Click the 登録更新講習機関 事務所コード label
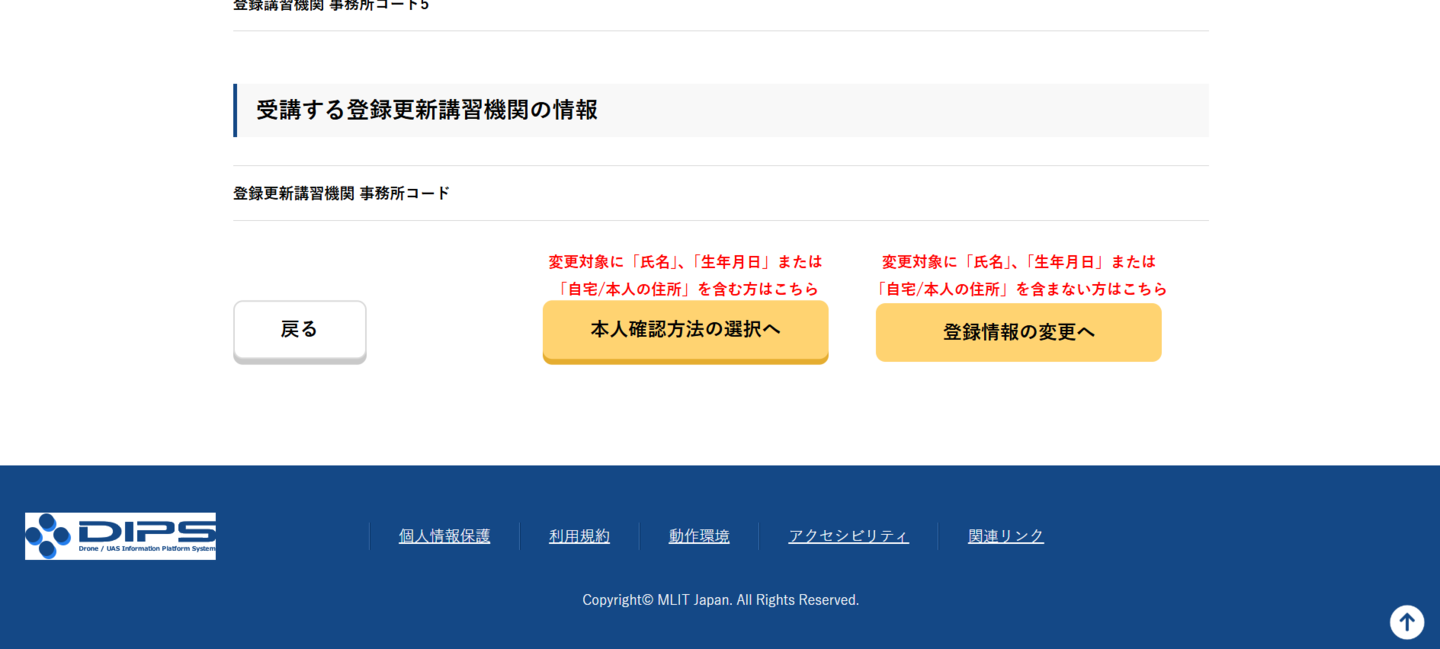1440x649 pixels. coord(341,193)
